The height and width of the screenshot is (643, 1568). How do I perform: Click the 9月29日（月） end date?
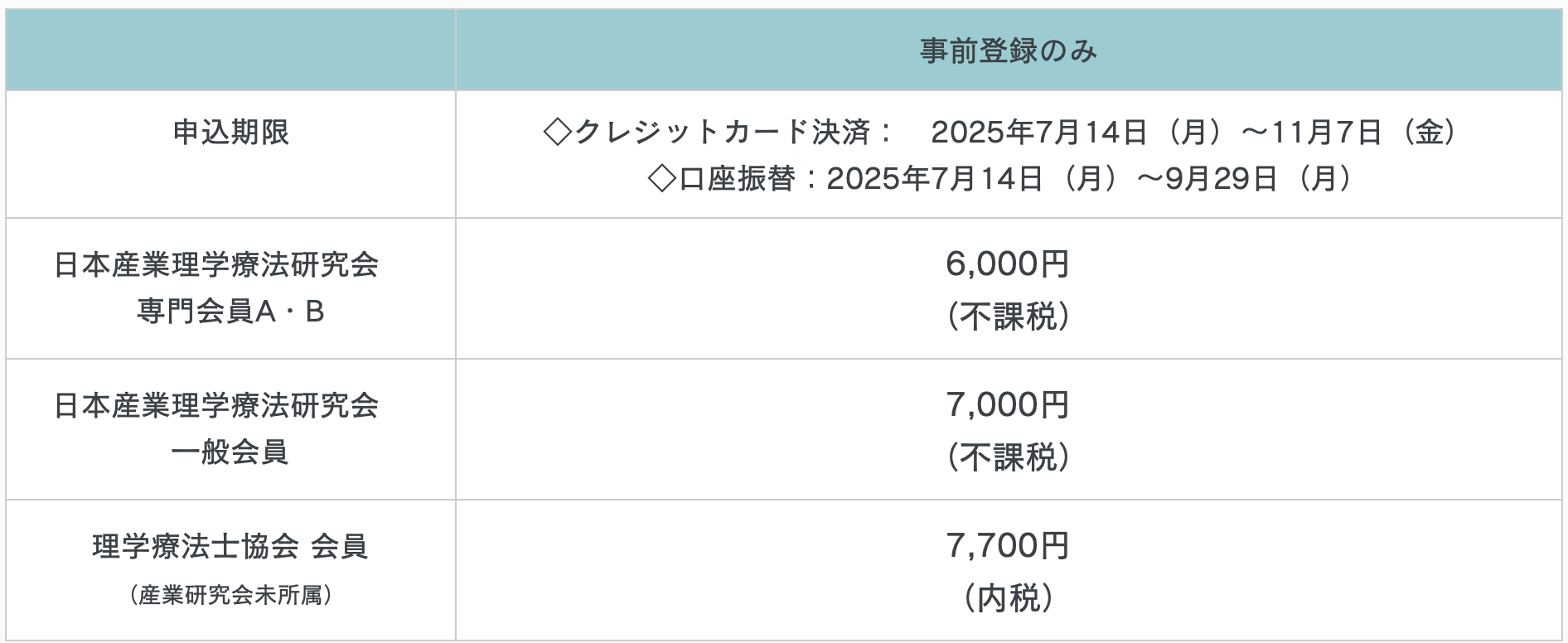coord(1261,179)
